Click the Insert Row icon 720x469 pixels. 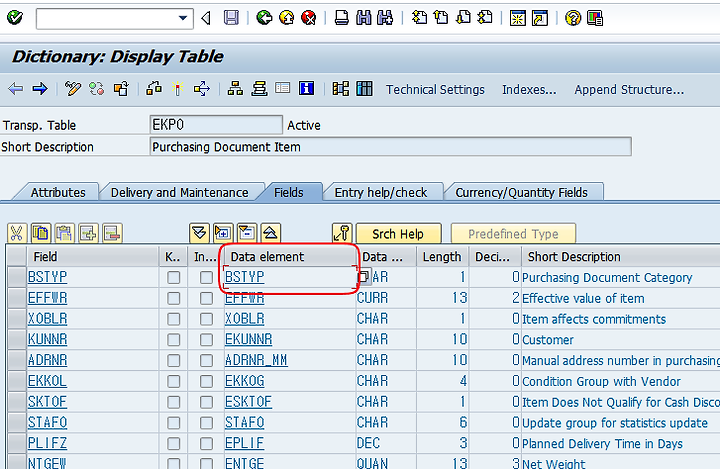(88, 233)
